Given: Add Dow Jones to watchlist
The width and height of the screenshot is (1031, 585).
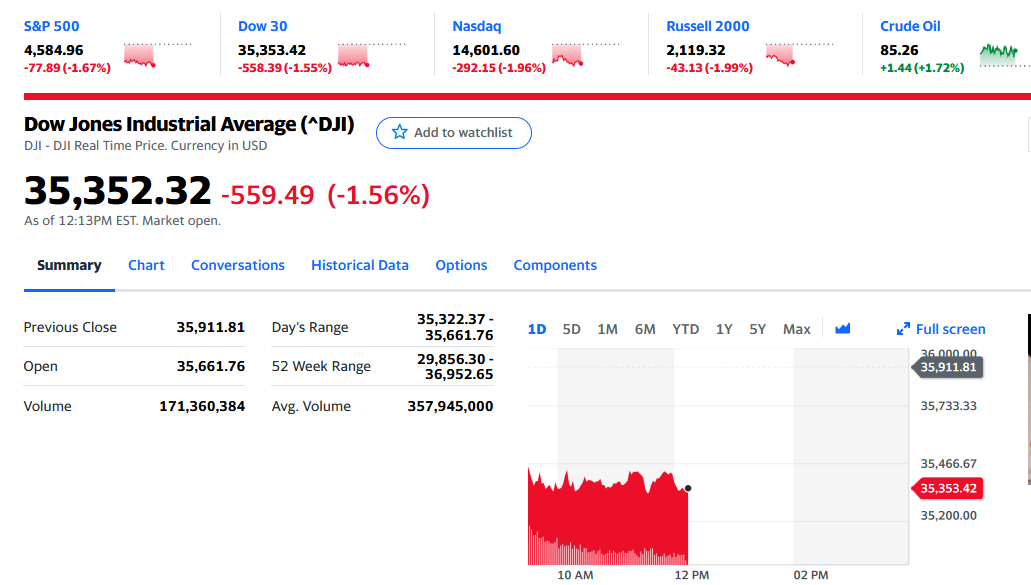Looking at the screenshot, I should (x=454, y=133).
